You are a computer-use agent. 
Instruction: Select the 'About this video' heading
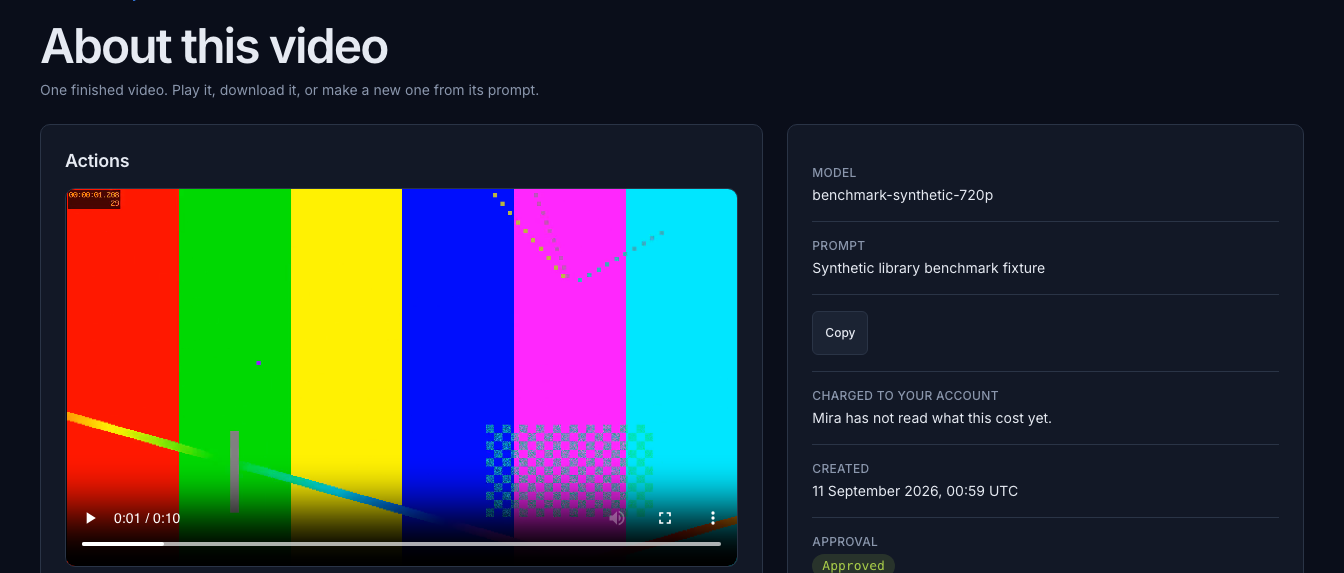[x=214, y=46]
